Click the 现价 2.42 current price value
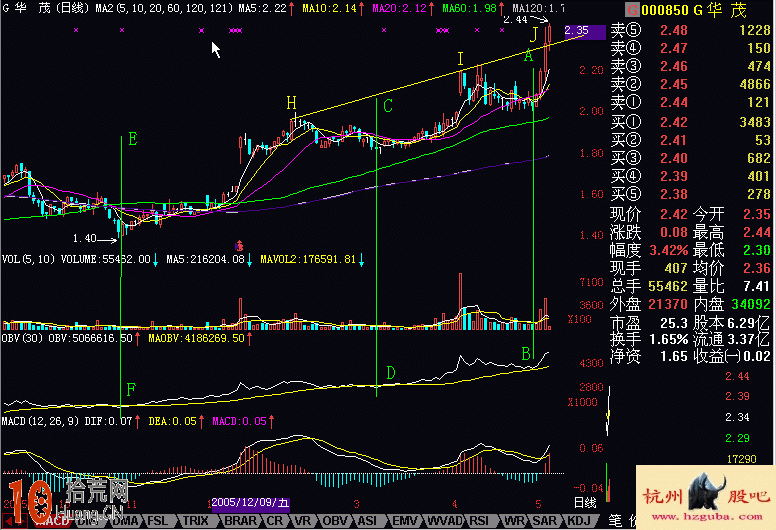This screenshot has height=530, width=776. point(674,214)
